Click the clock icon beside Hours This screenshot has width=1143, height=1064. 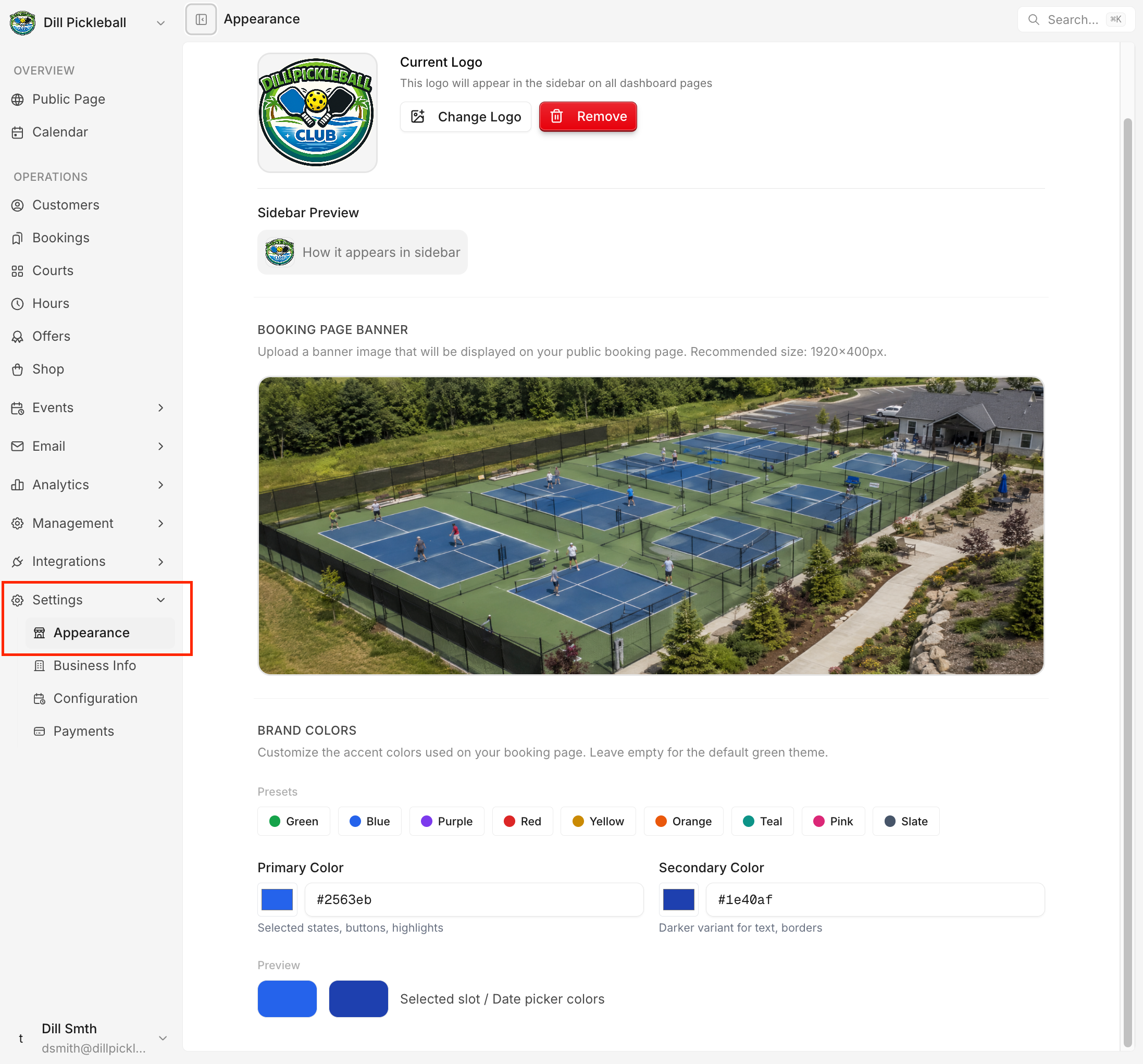(x=18, y=304)
